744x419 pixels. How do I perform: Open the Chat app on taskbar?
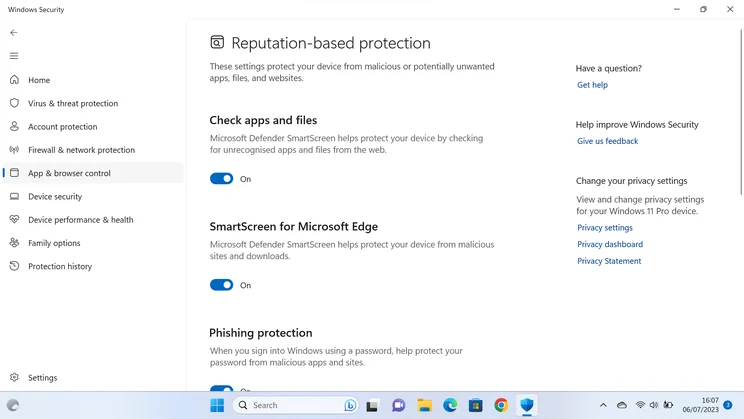click(398, 405)
